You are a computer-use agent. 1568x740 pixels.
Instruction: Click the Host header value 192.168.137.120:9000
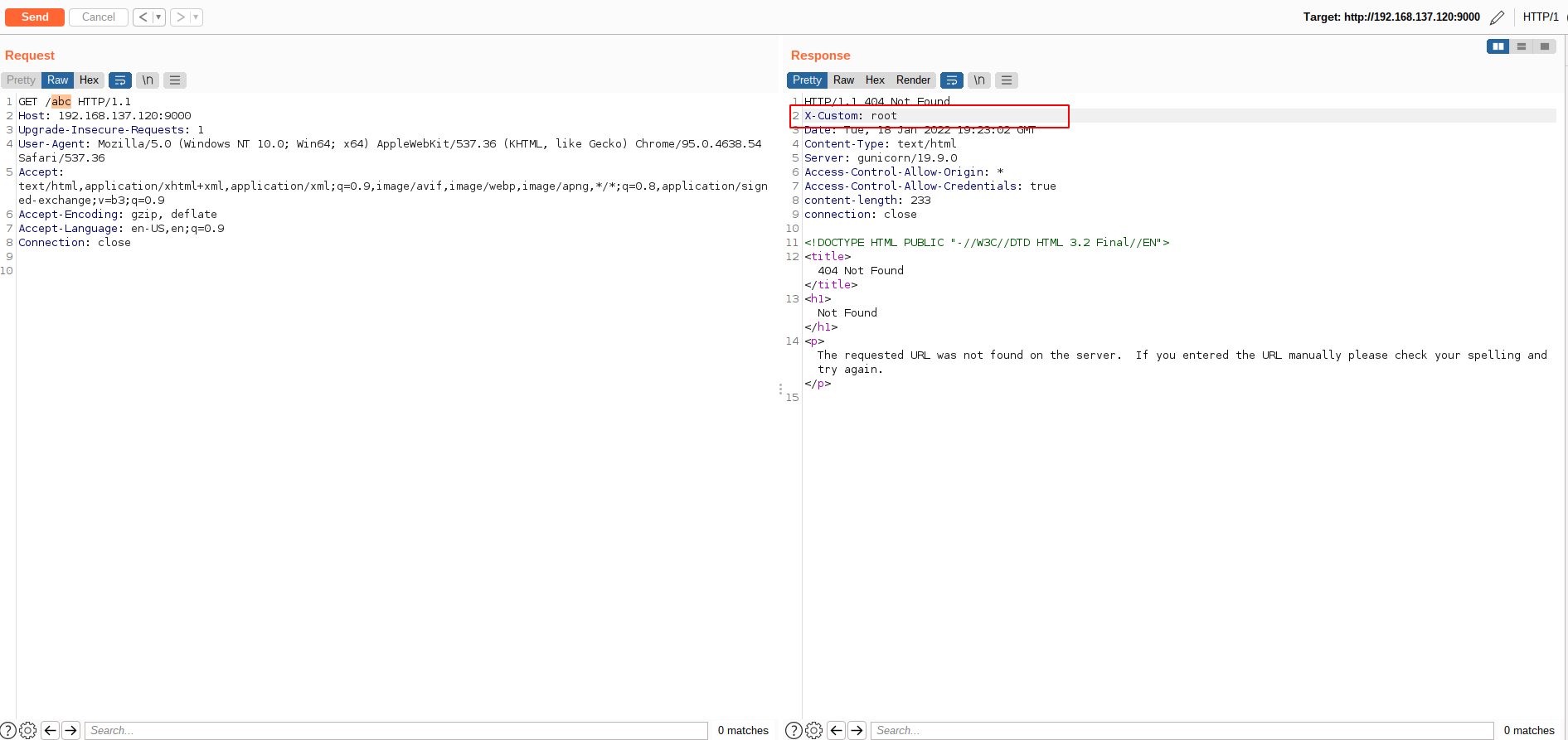(x=124, y=116)
